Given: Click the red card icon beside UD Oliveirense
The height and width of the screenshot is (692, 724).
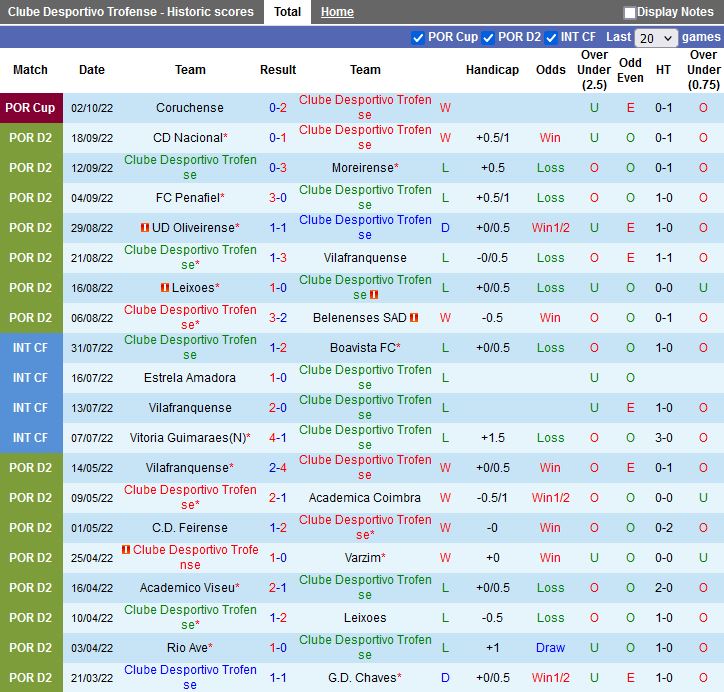Looking at the screenshot, I should coord(145,228).
